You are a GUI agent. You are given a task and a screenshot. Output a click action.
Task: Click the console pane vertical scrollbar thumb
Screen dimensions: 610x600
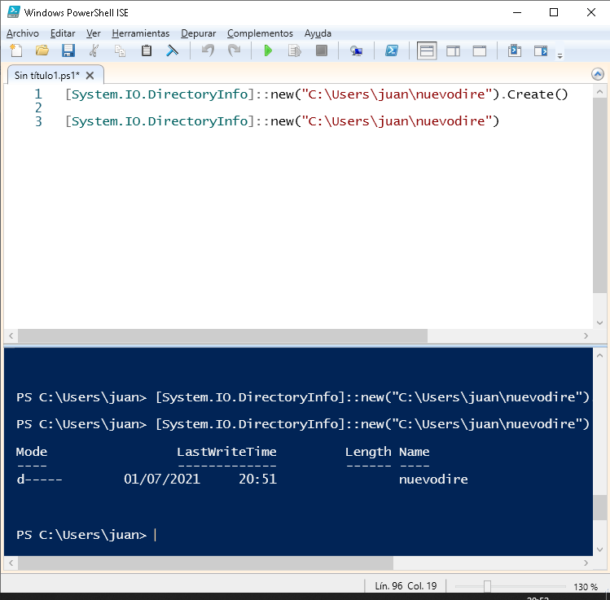[599, 507]
